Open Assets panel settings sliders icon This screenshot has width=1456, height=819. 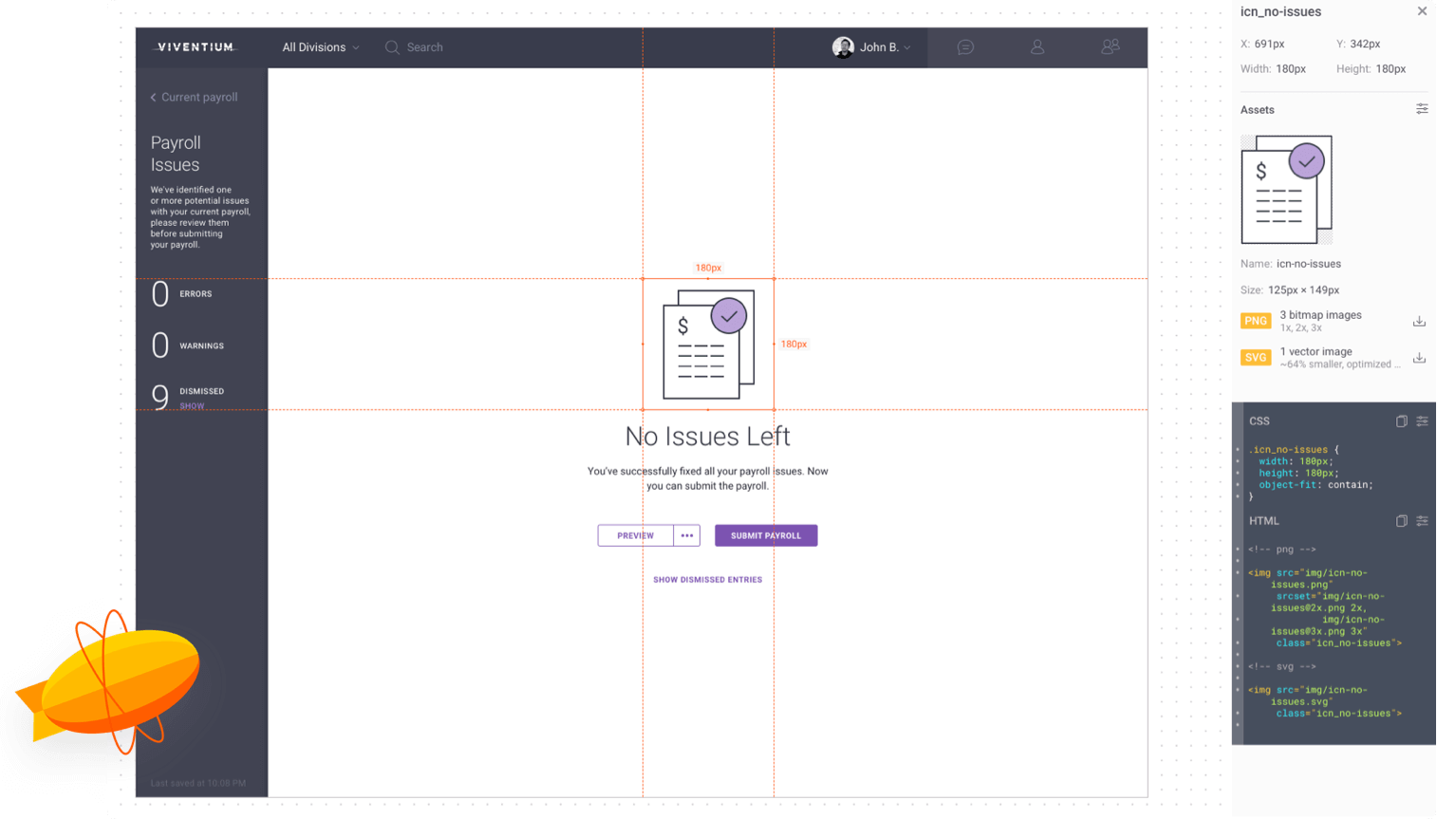1422,109
